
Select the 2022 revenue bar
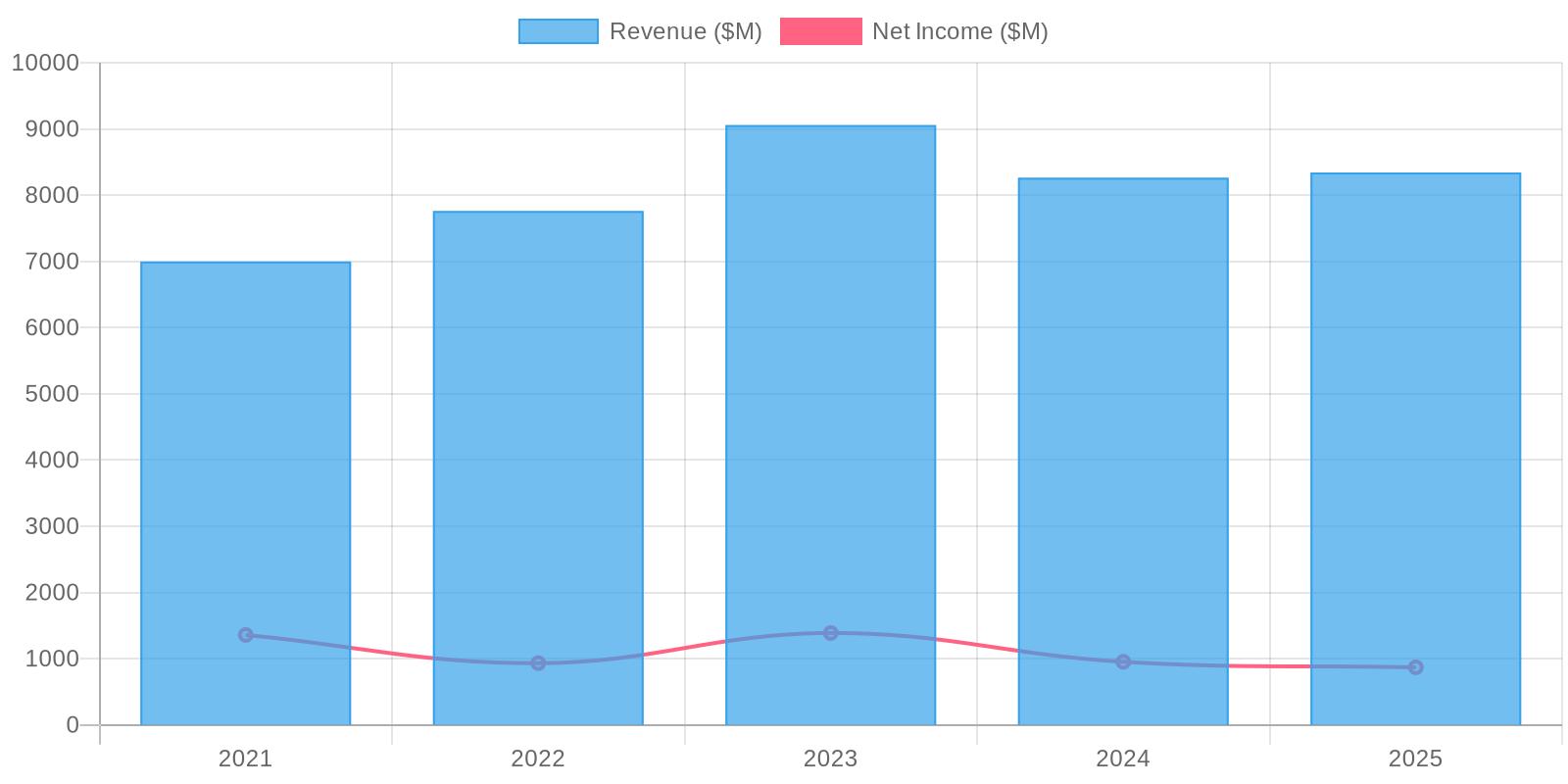point(538,441)
